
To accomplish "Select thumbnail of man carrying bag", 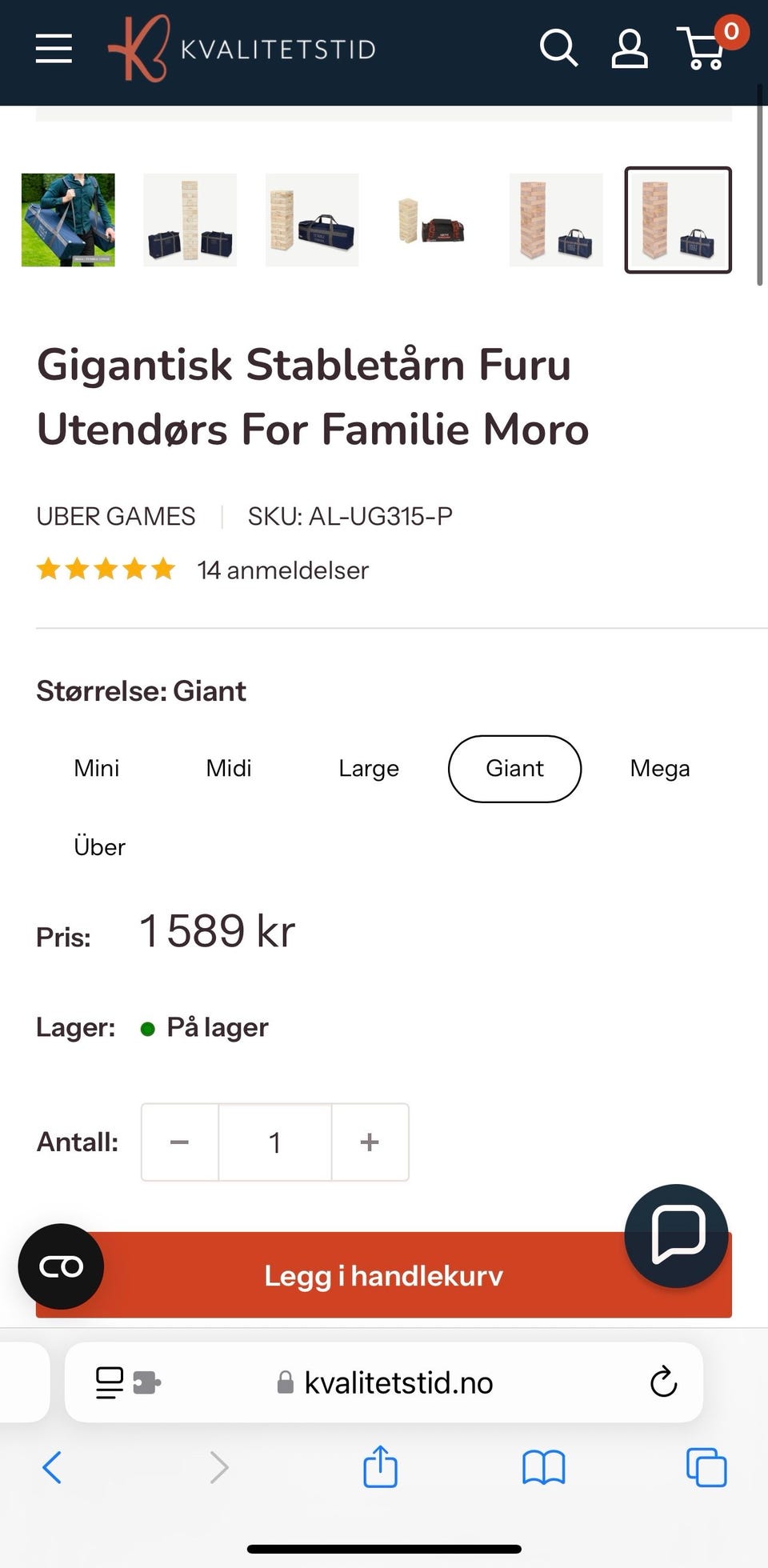I will (68, 220).
